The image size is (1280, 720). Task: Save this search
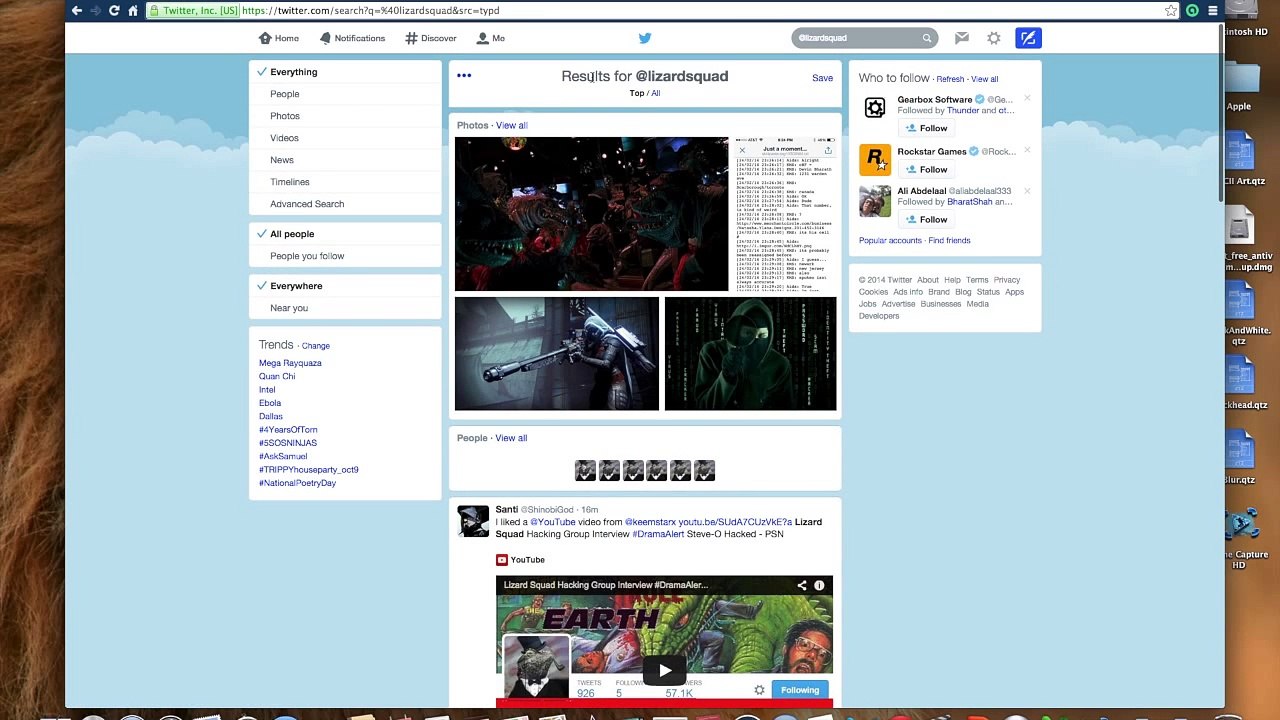[822, 78]
